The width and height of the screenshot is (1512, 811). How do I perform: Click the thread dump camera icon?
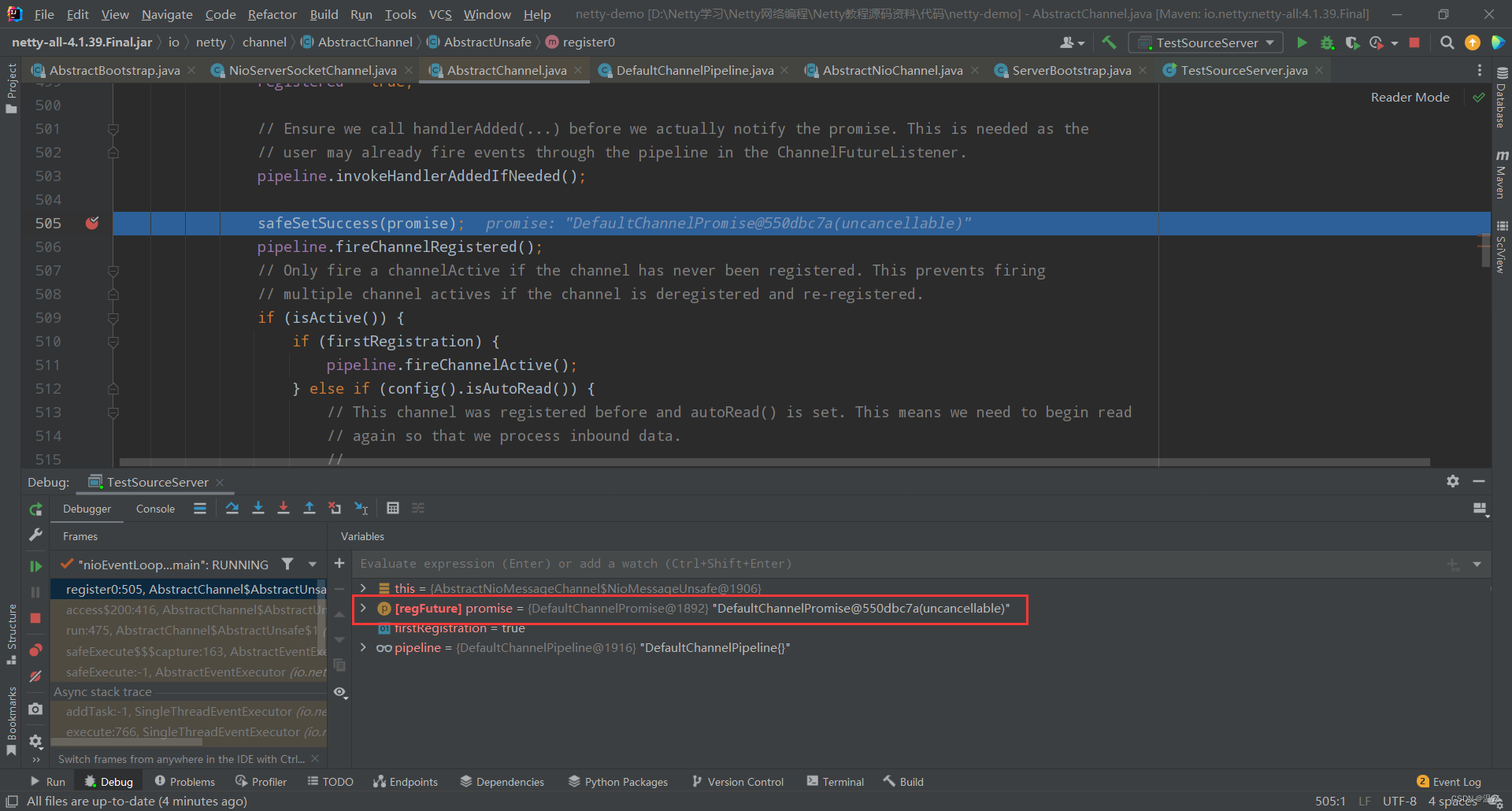click(35, 709)
